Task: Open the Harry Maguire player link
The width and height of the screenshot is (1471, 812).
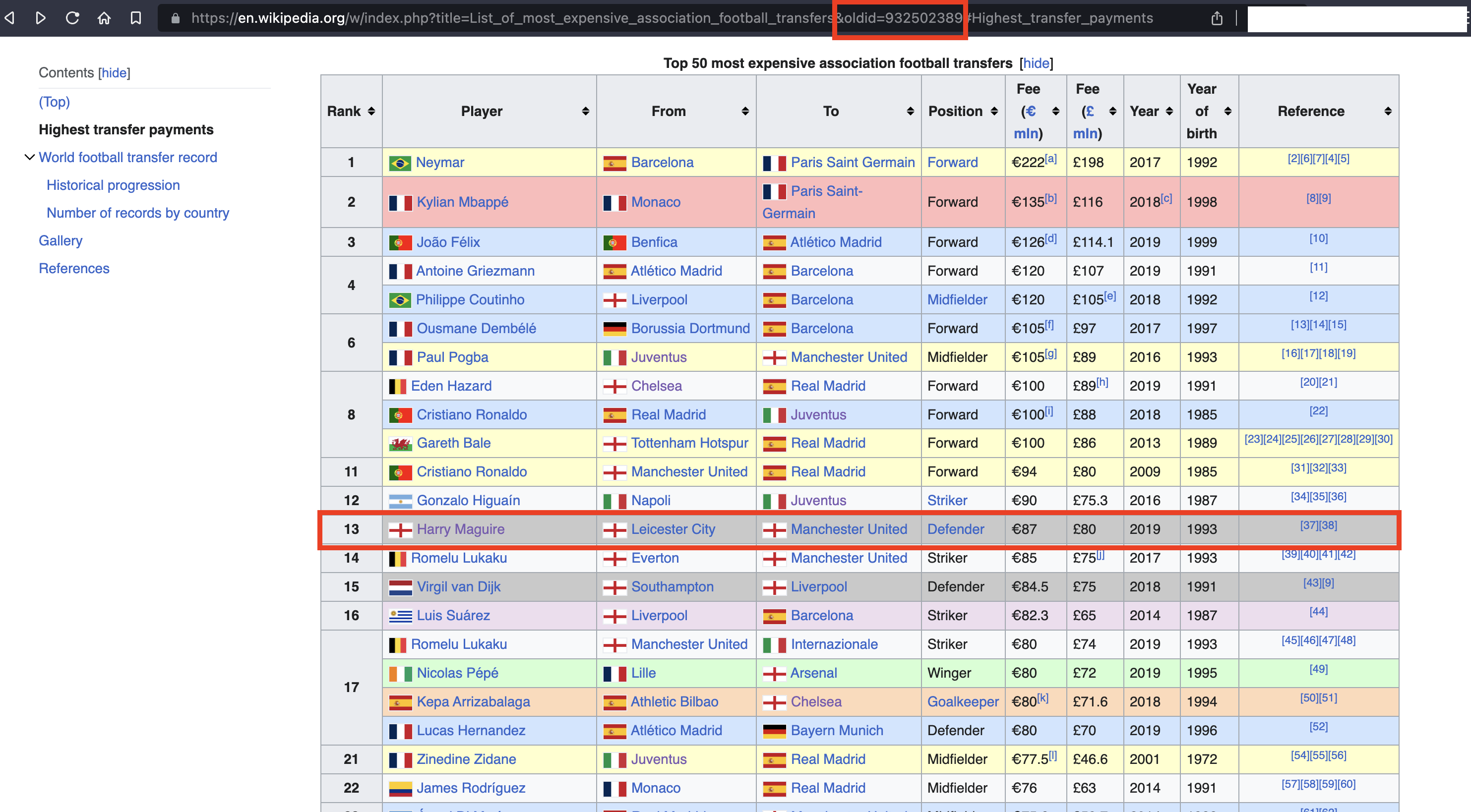Action: pos(460,529)
